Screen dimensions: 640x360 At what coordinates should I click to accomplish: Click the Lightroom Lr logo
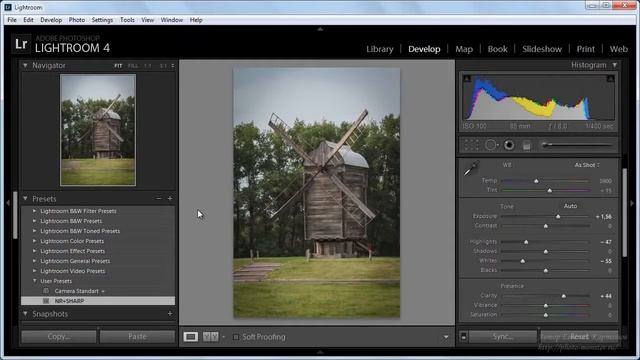(x=21, y=44)
